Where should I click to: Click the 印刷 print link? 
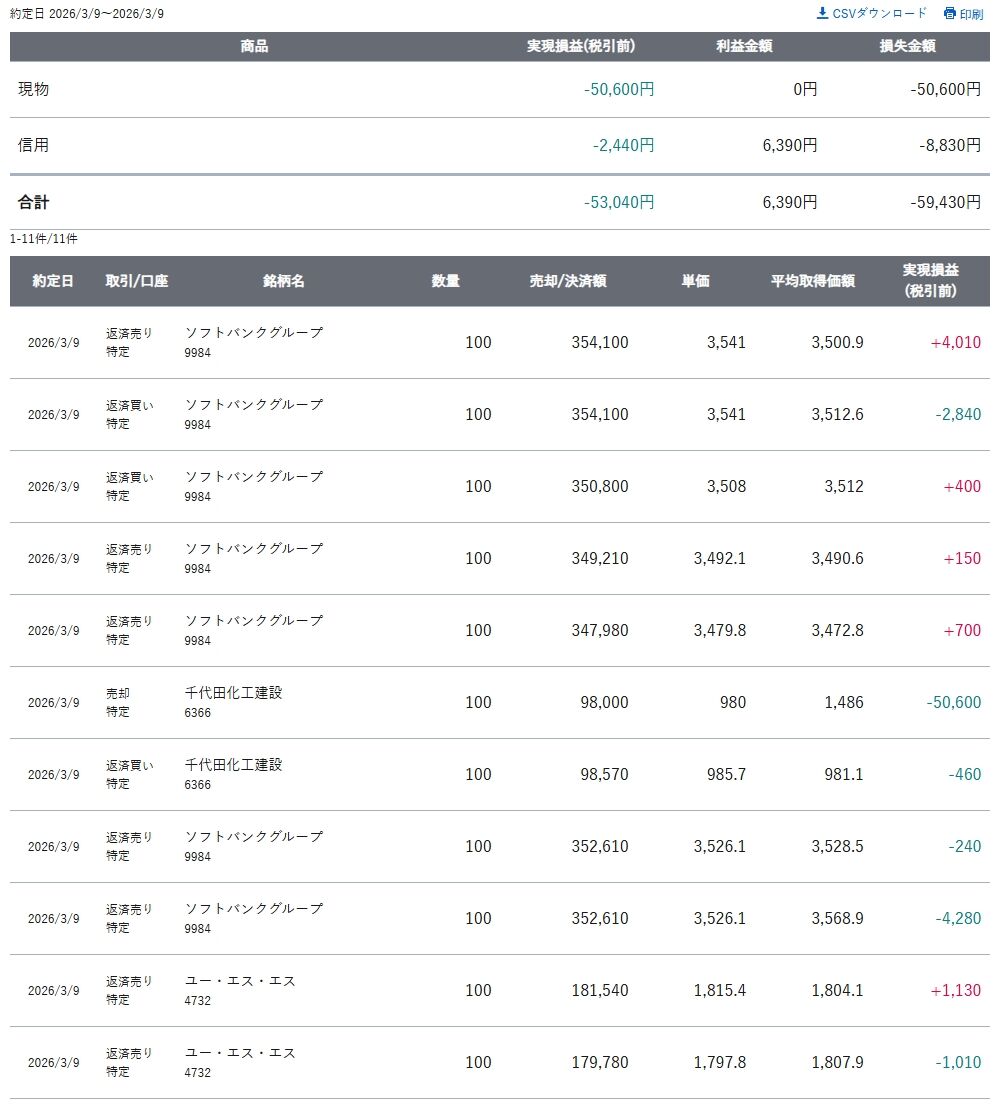click(971, 14)
